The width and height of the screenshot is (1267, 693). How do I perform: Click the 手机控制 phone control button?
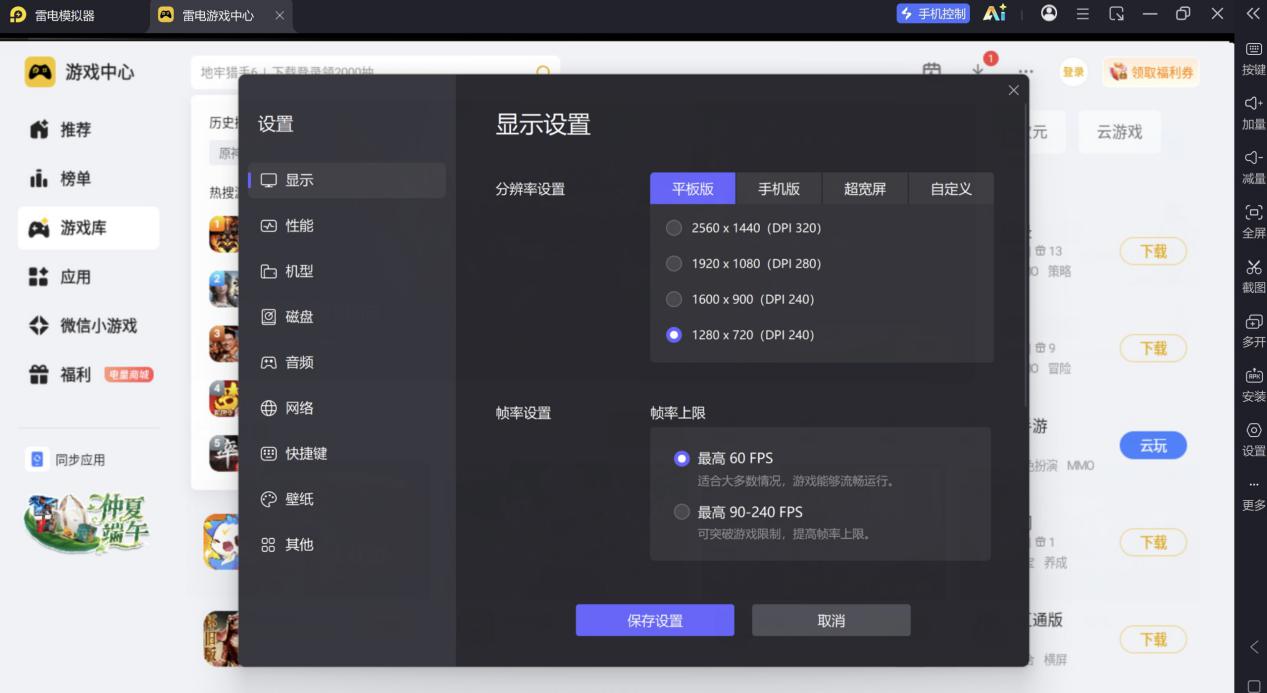(x=933, y=14)
